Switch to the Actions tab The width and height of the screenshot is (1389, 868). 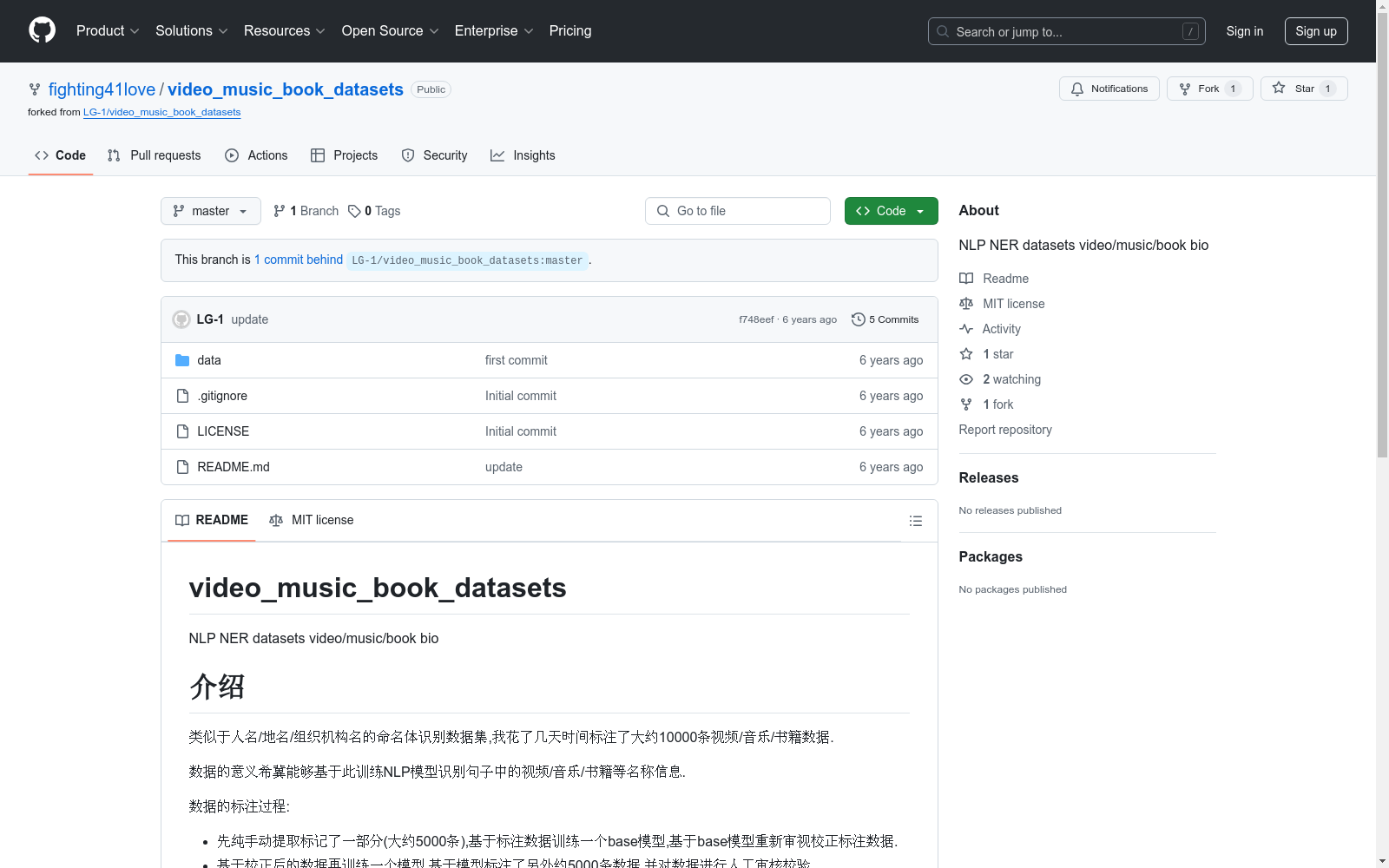point(256,155)
